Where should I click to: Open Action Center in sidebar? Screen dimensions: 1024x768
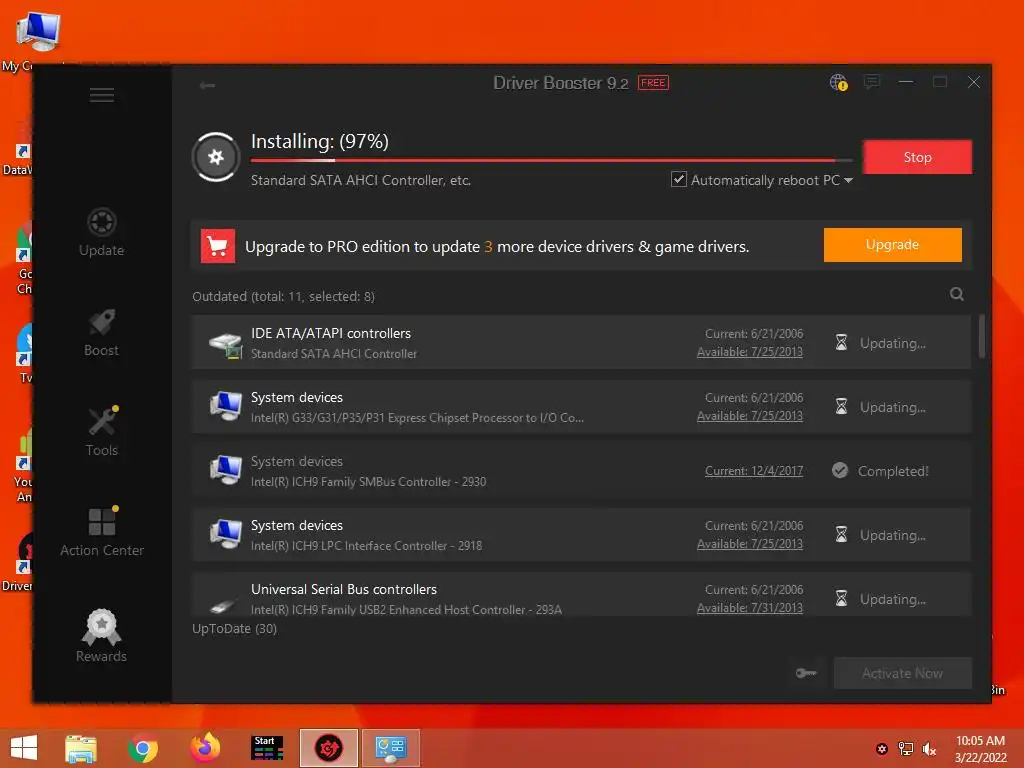pyautogui.click(x=102, y=532)
